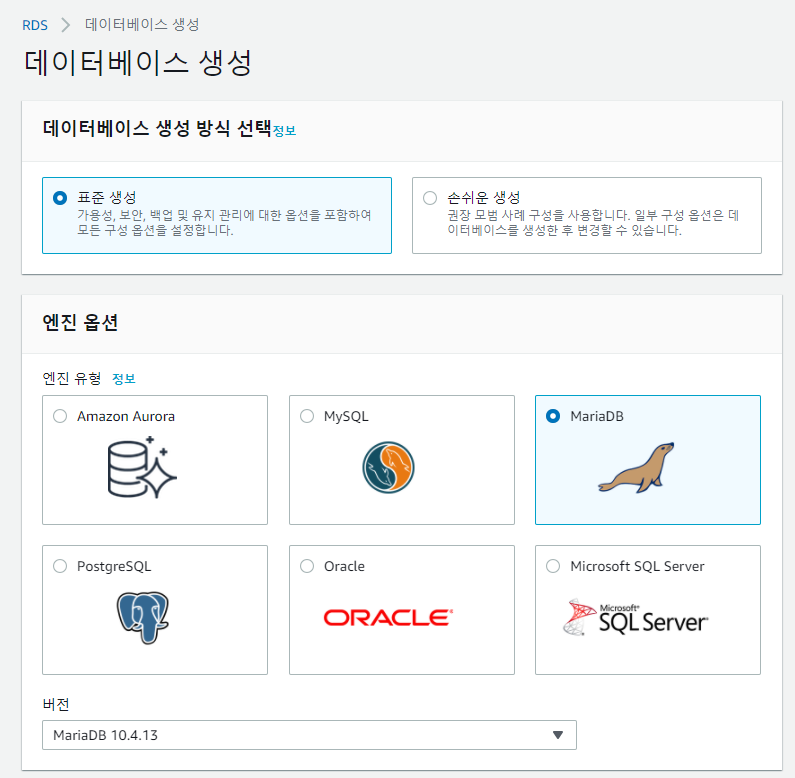Click the Amazon Aurora database icon
Image resolution: width=795 pixels, height=778 pixels.
click(x=142, y=467)
